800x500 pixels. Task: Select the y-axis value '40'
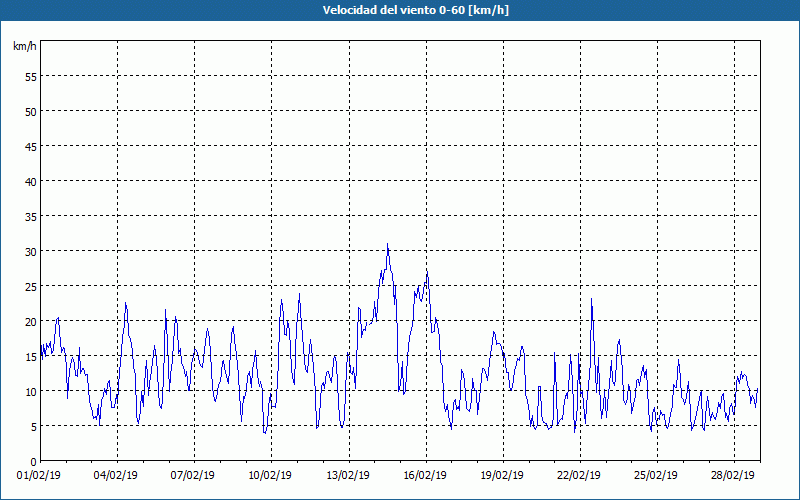coord(31,182)
